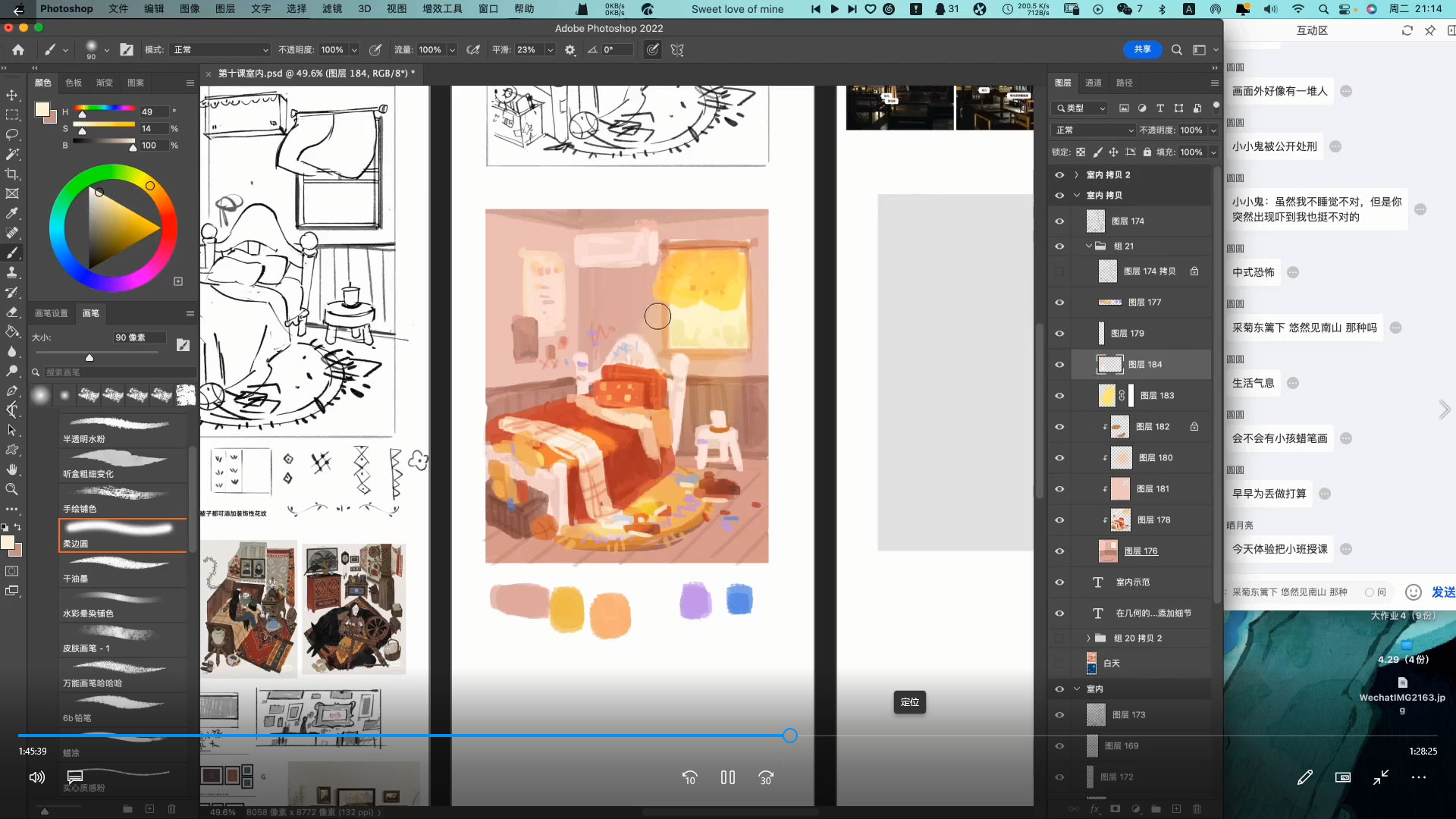
Task: Expand group 组 20 拷贝 2
Action: click(1089, 638)
